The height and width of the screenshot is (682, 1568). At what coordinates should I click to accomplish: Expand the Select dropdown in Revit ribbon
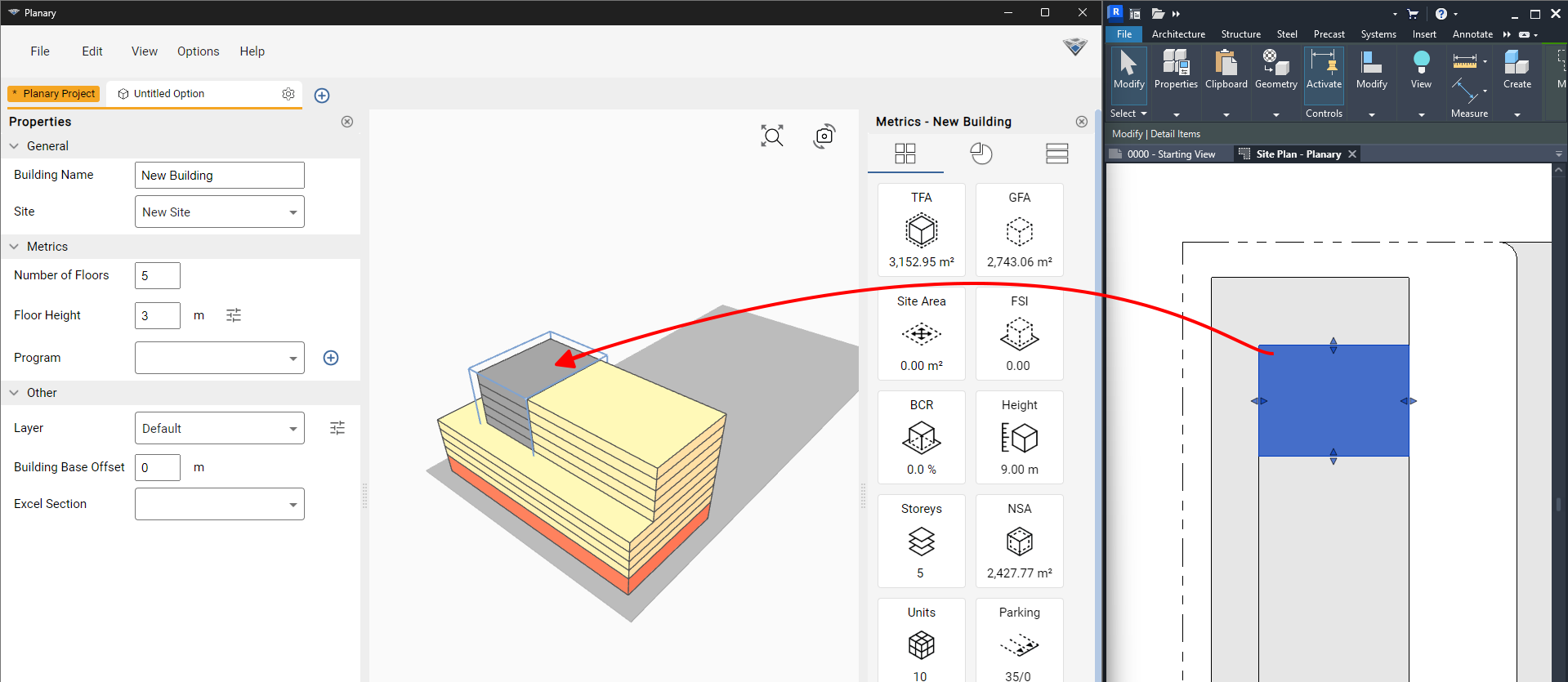pos(1129,114)
